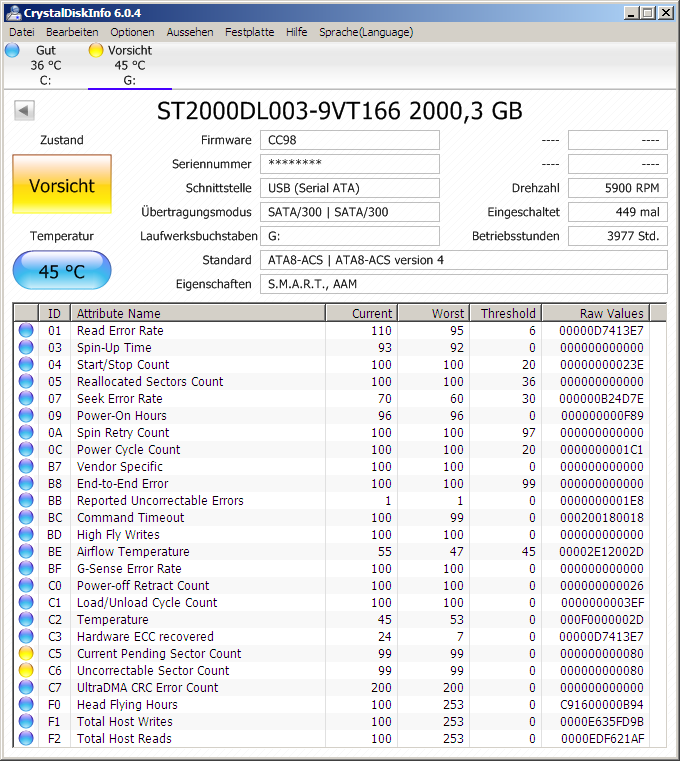The width and height of the screenshot is (680, 761).
Task: Select raw value 000200180018 of Command Timeout
Action: (602, 517)
